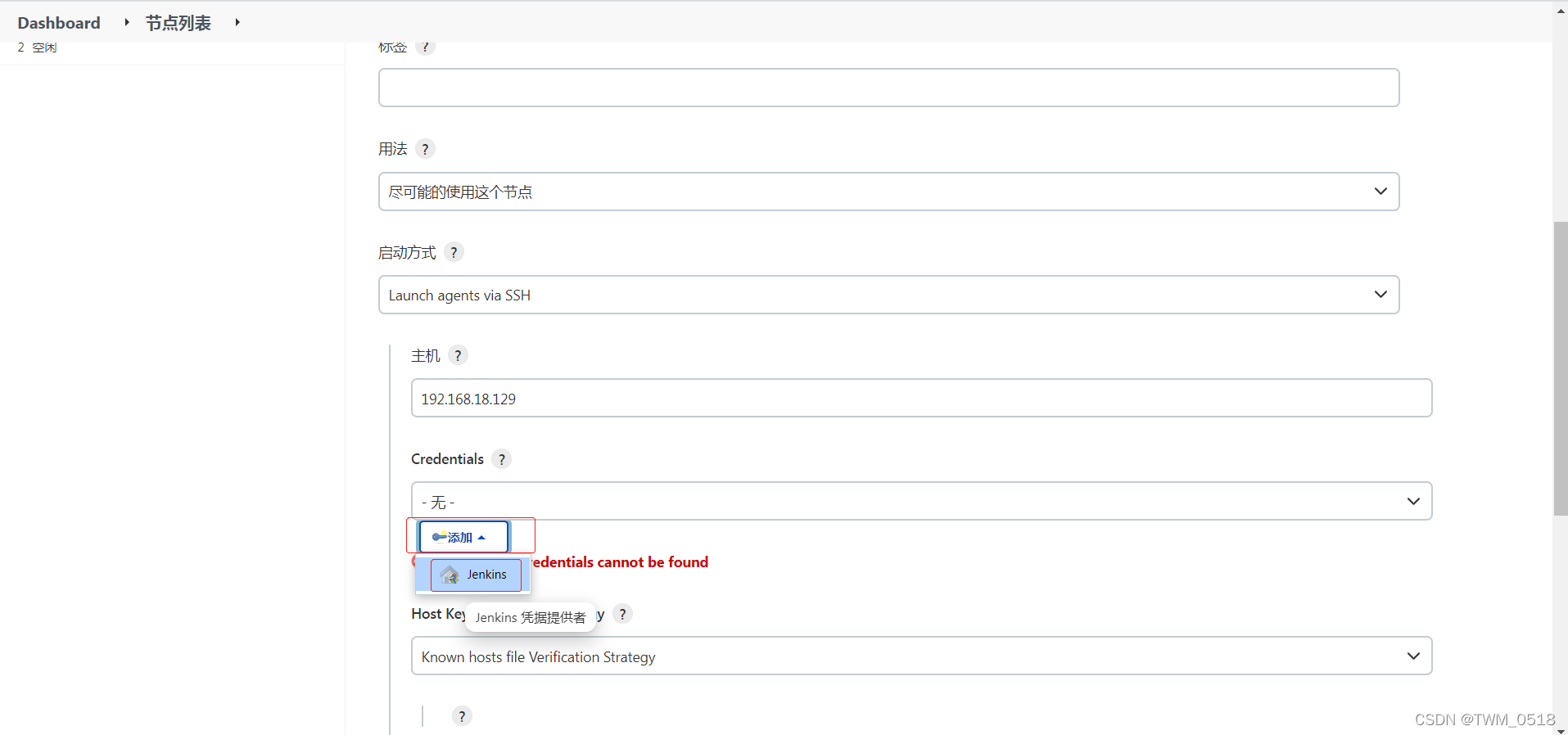Screen dimensions: 1568x735
Task: Expand breadcrumb arrow after 节点列表
Action: coord(237,22)
